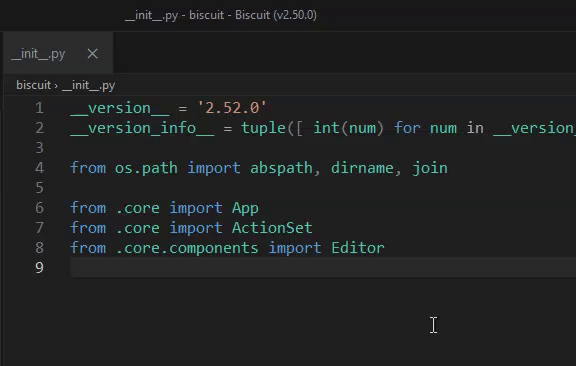
Task: Click ActionSet on line 7
Action: [x=272, y=228]
